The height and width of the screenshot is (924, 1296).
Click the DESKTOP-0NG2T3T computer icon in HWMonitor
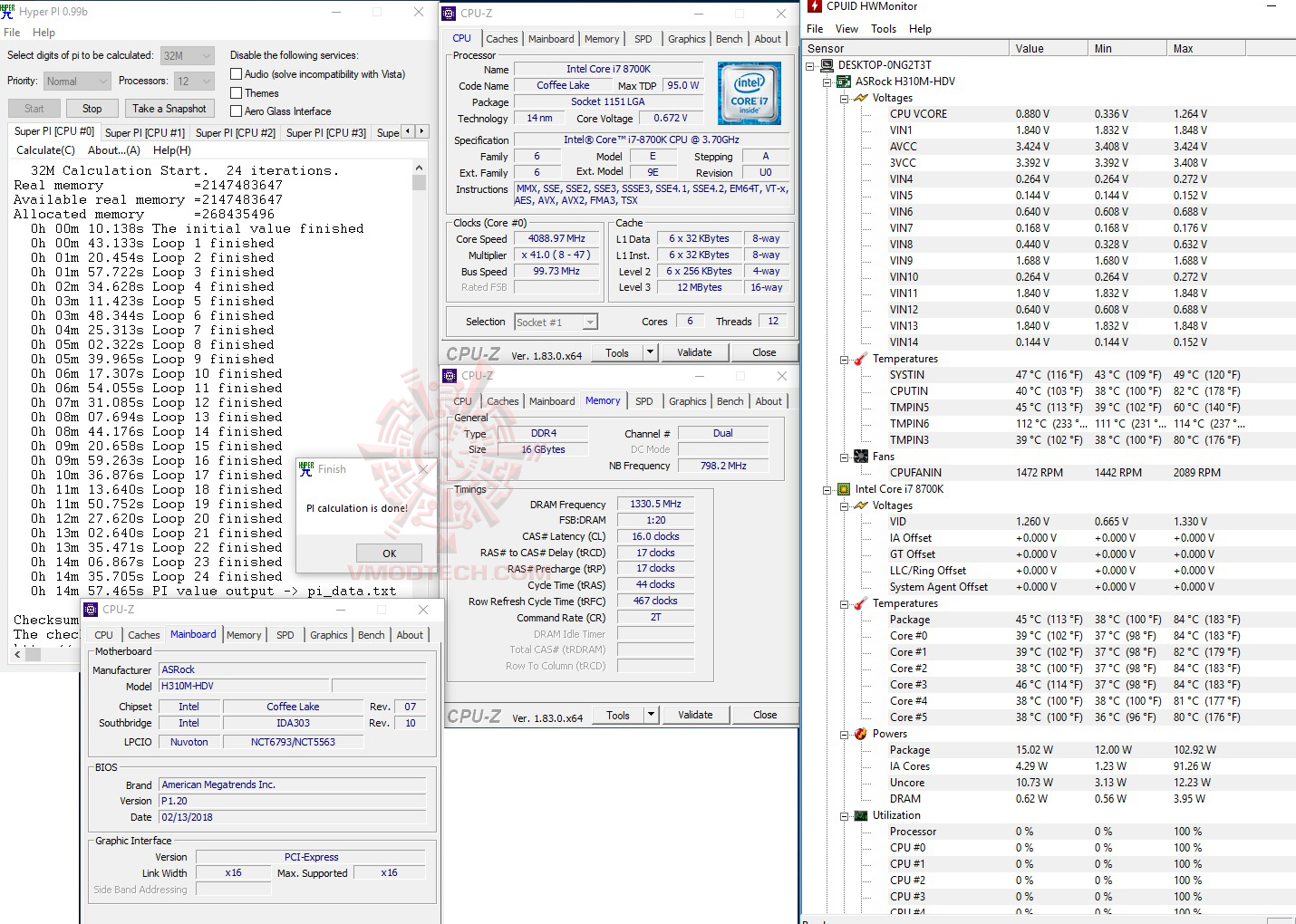click(x=827, y=65)
